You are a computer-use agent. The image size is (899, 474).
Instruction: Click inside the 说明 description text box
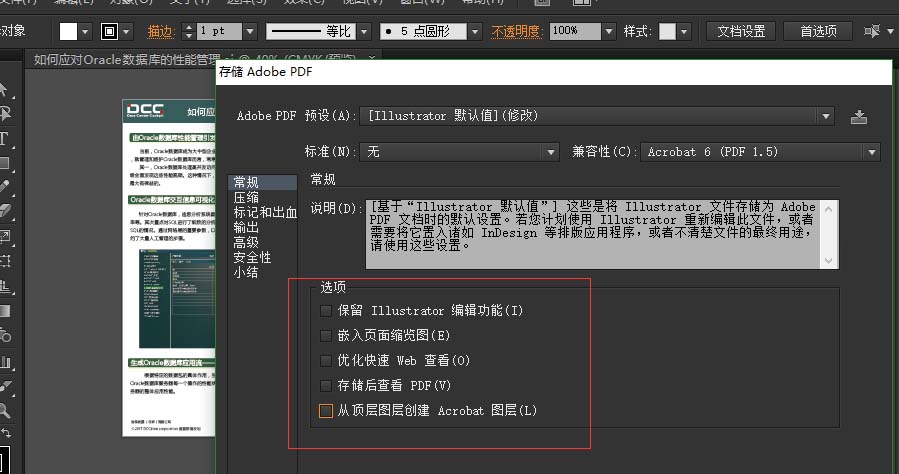pos(595,234)
